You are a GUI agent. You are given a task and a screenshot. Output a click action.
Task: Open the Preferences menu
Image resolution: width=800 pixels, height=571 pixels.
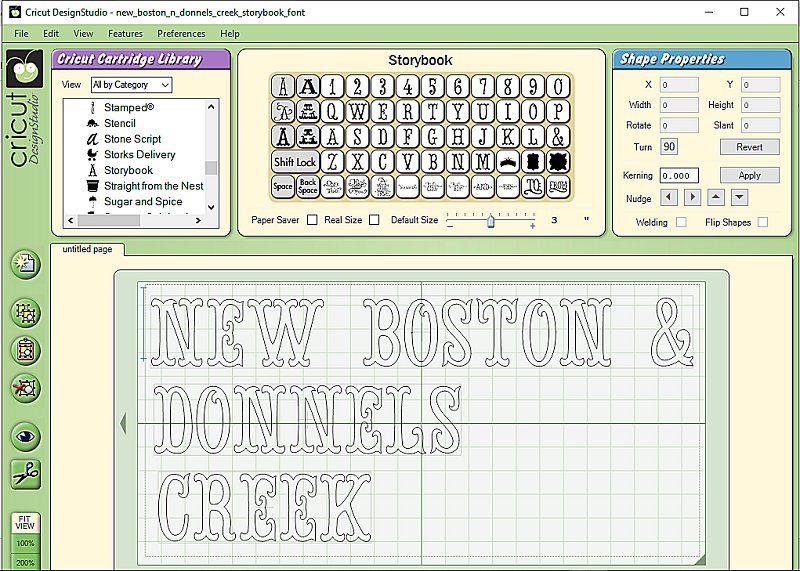pyautogui.click(x=181, y=34)
